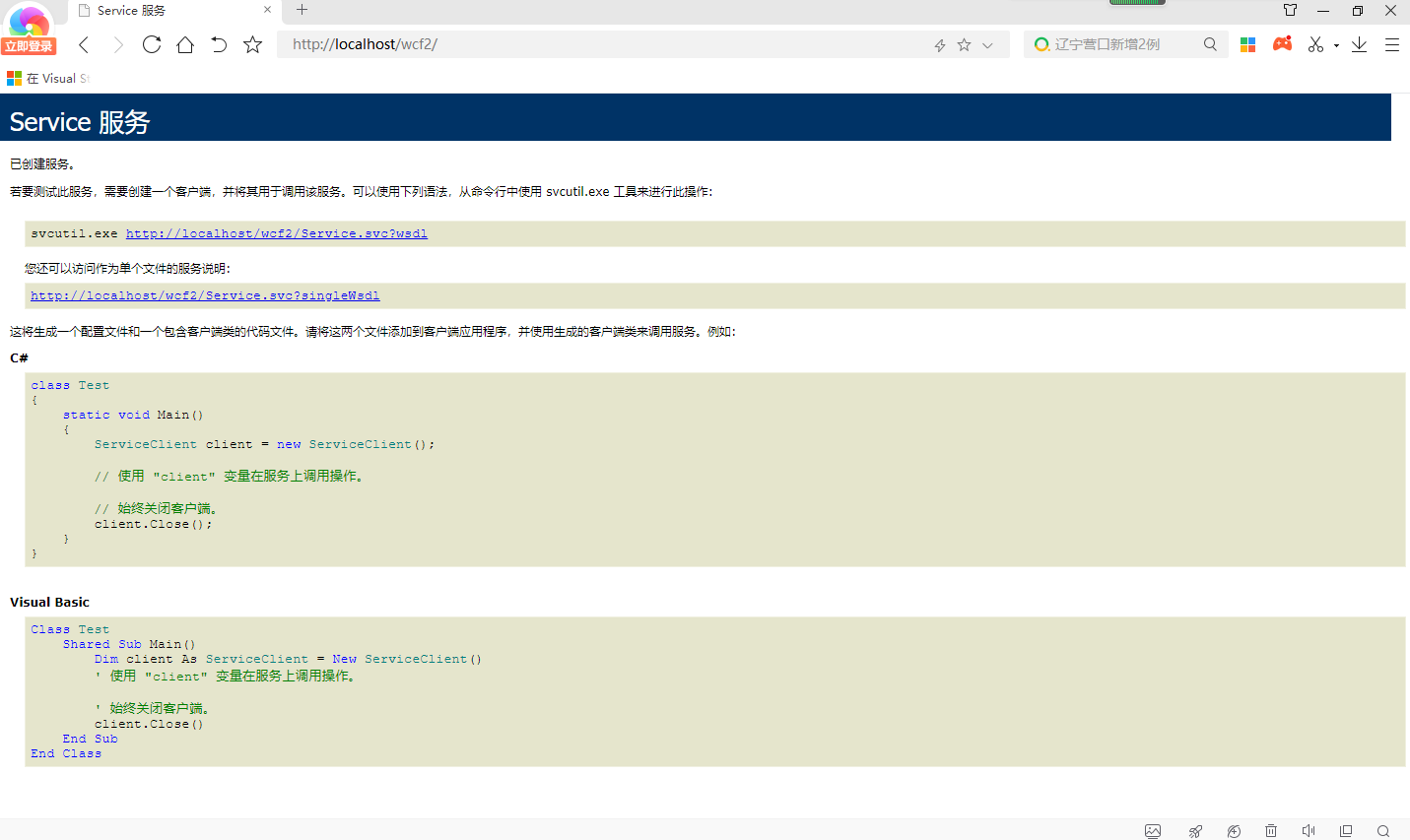
Task: Open the Service.svc?singleWsdl link
Action: click(205, 295)
